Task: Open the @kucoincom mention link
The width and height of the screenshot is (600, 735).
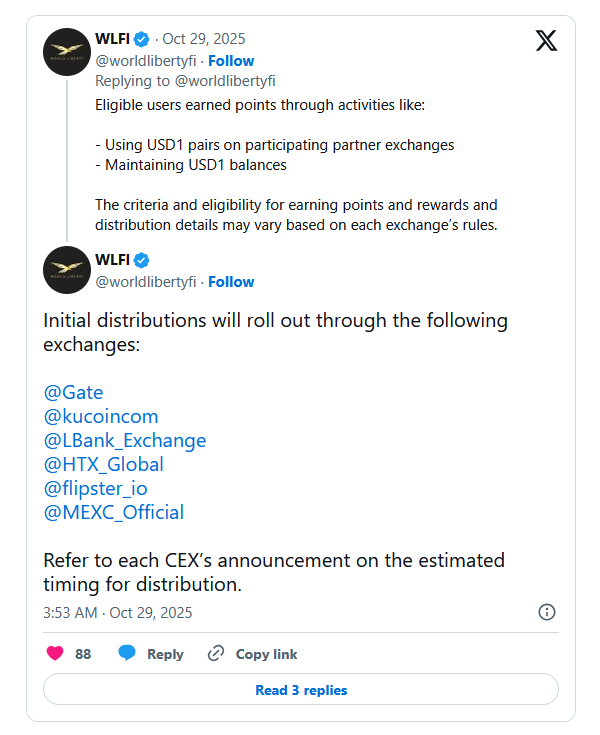Action: tap(101, 416)
